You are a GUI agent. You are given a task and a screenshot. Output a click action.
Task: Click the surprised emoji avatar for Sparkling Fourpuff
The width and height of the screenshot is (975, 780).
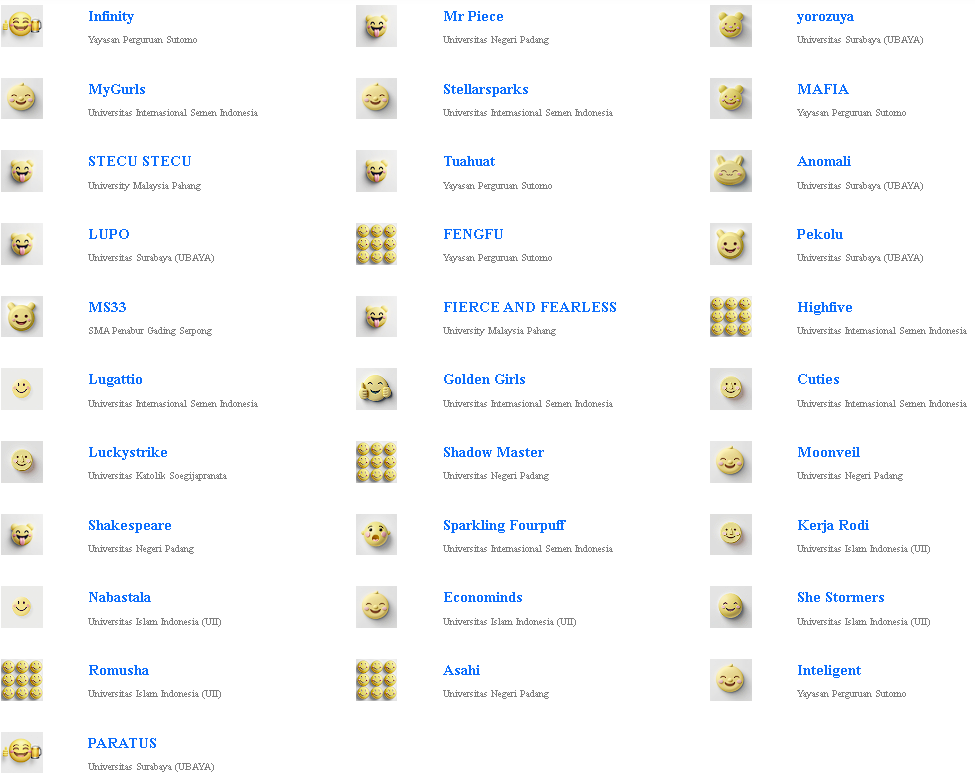tap(376, 535)
